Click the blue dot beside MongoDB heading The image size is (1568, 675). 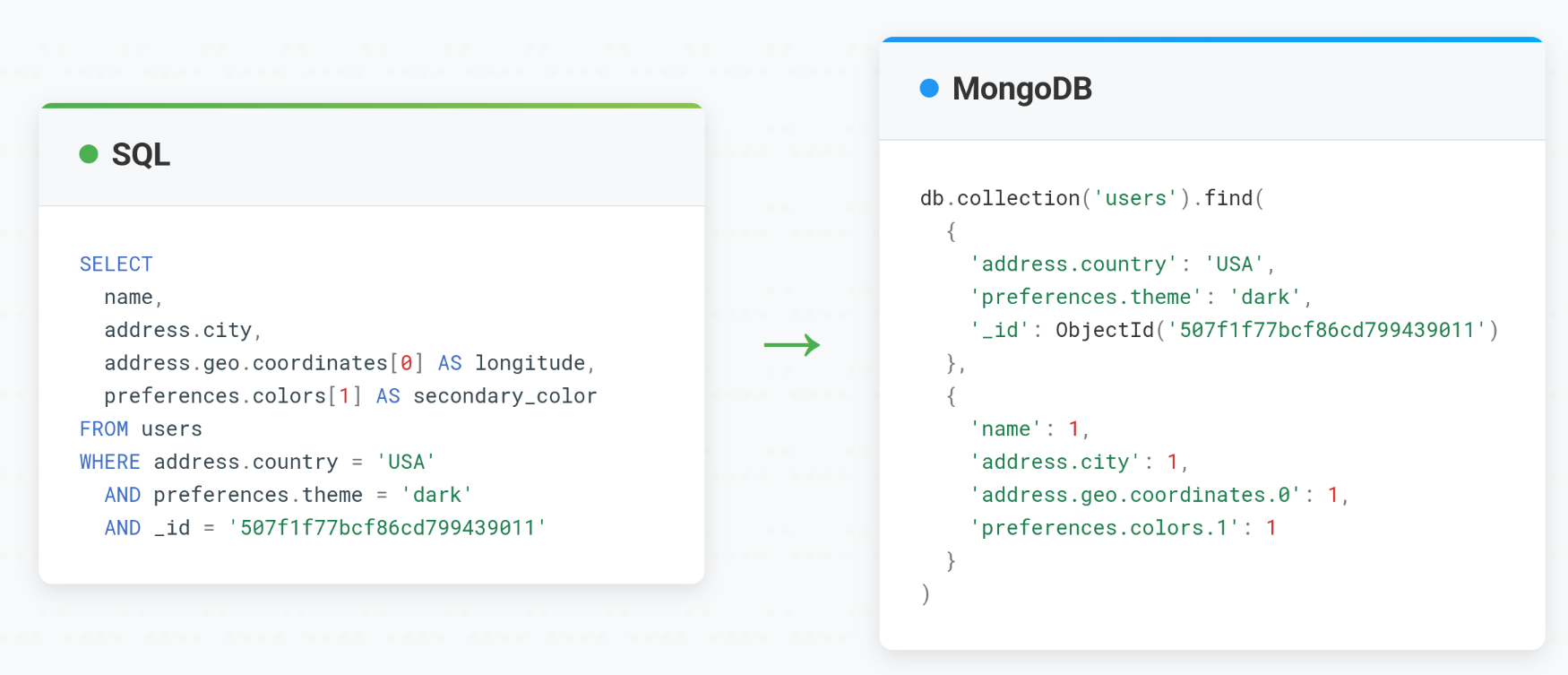[929, 88]
